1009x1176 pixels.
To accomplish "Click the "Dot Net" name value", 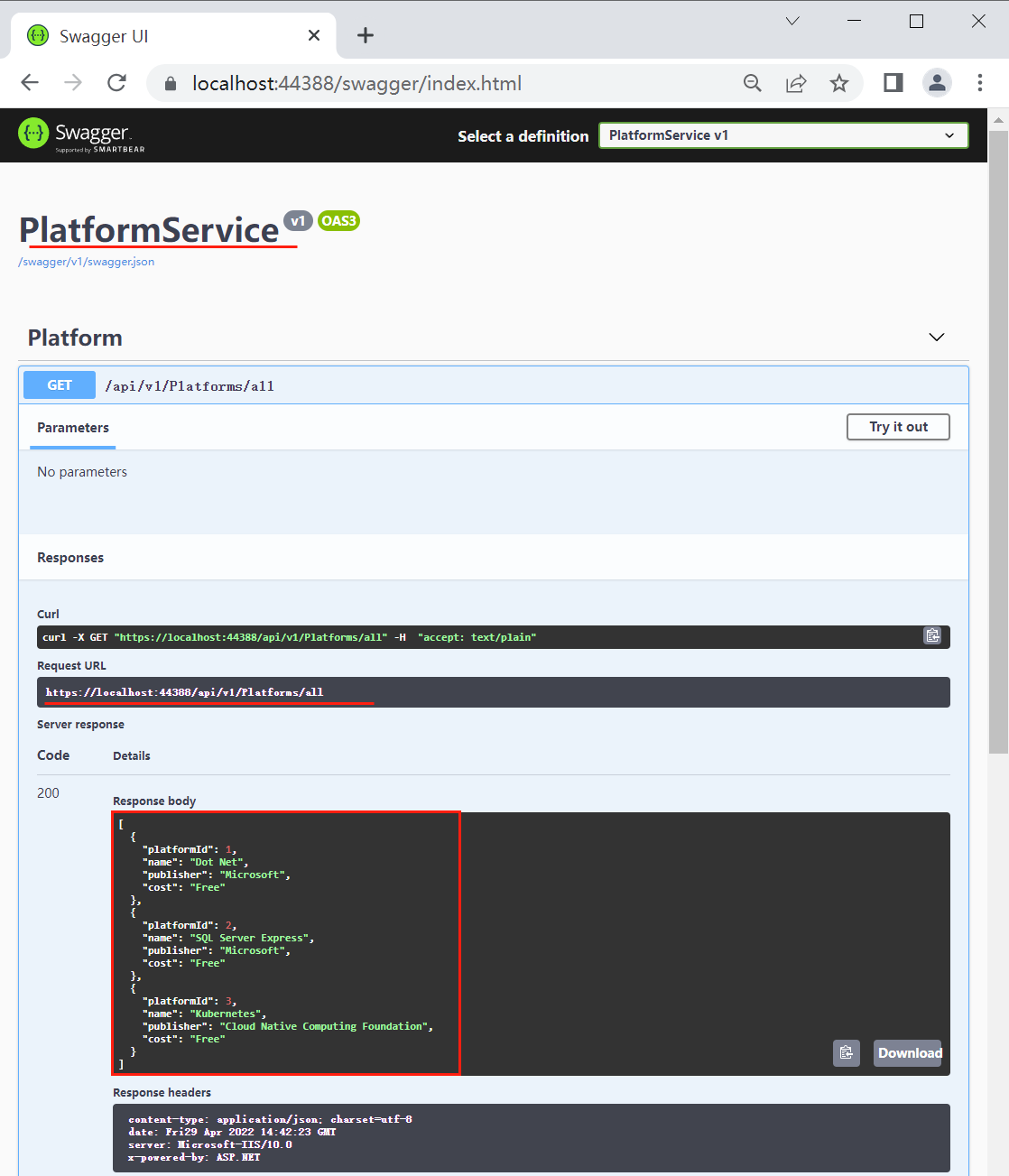I will point(217,862).
